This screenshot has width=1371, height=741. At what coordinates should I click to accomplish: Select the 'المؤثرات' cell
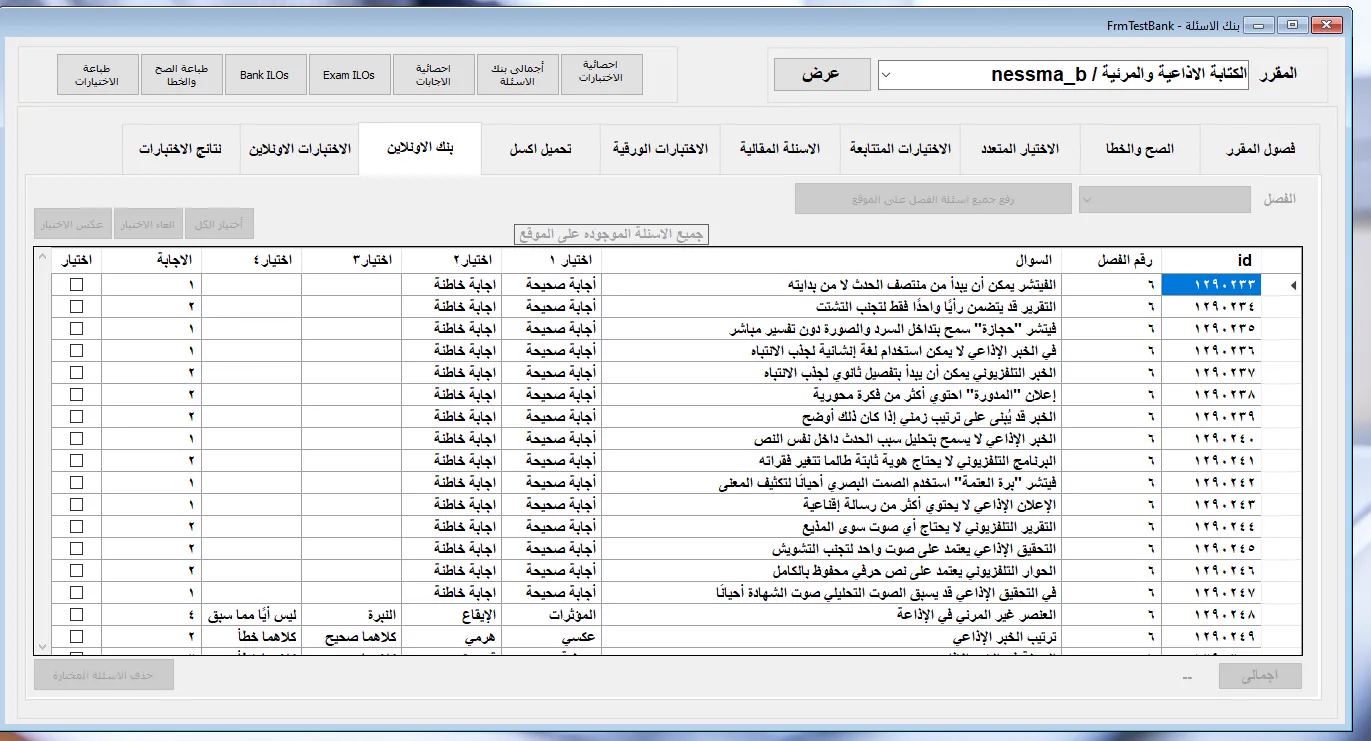(x=552, y=614)
